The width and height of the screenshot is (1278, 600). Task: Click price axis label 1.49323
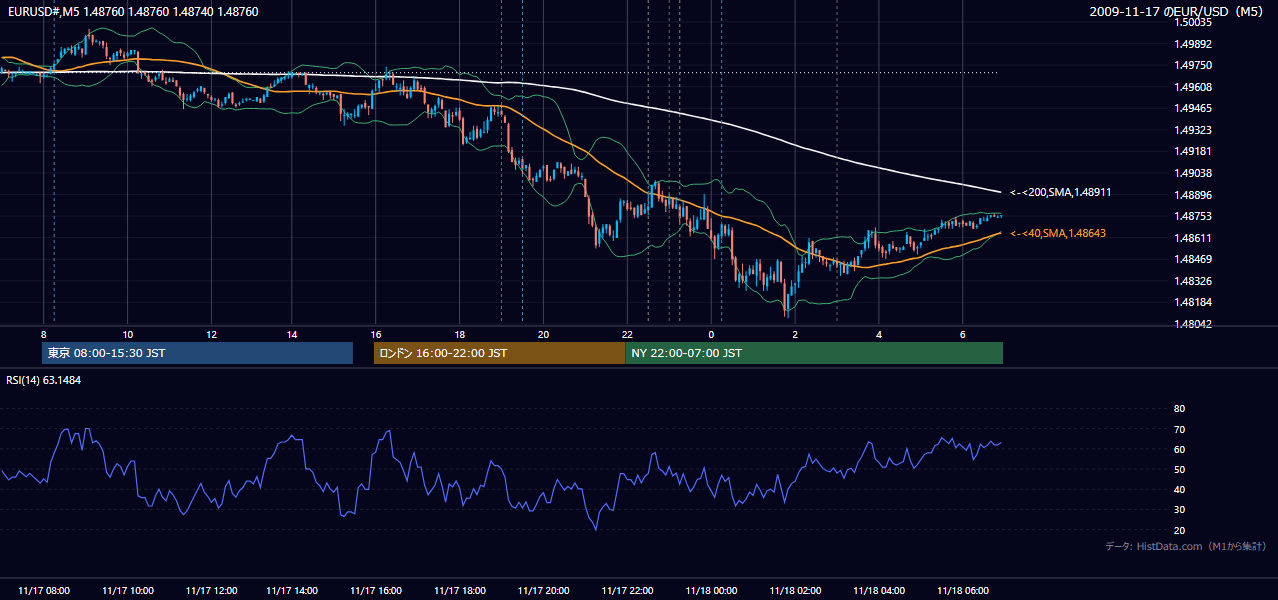click(1194, 130)
